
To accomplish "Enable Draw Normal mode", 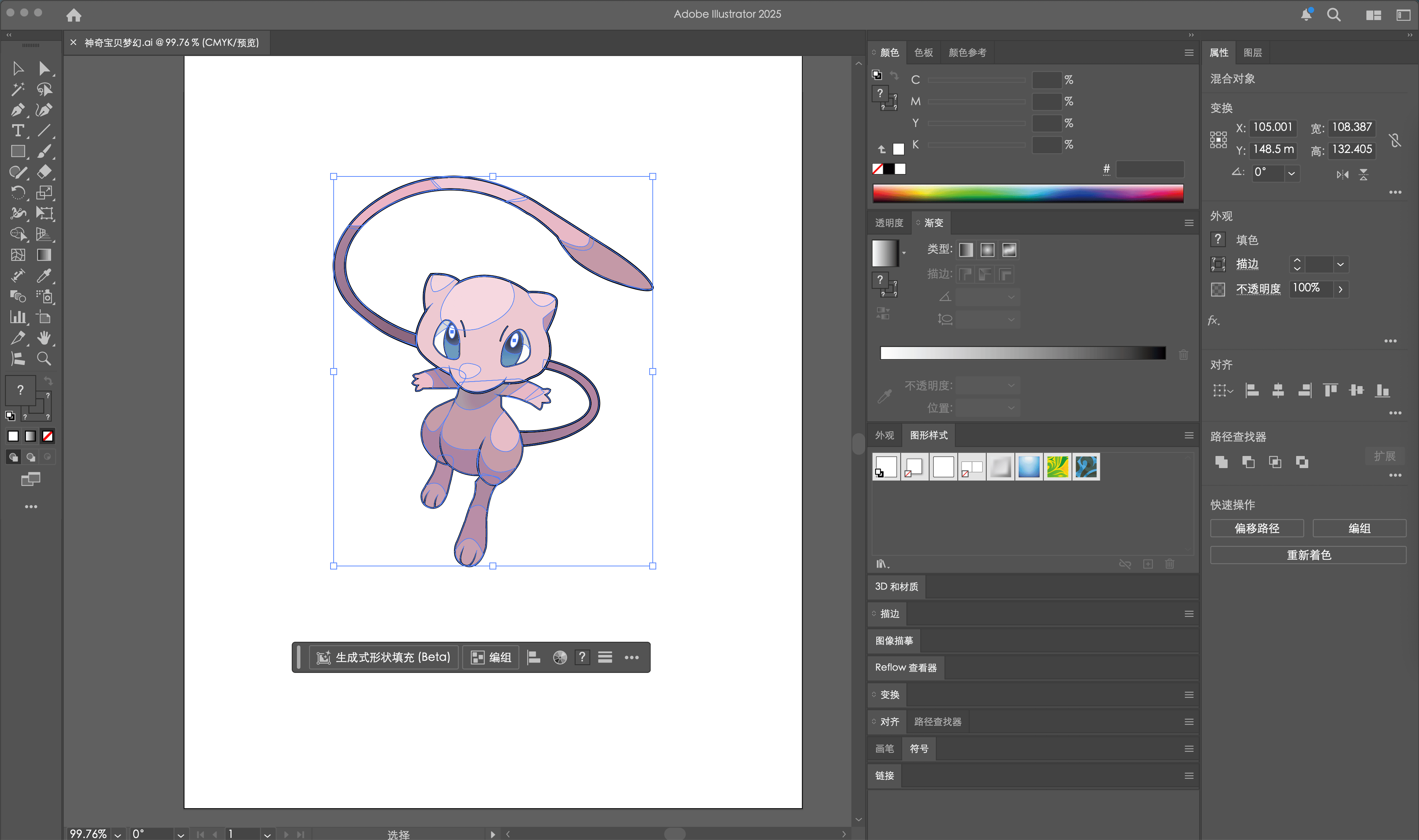I will click(13, 457).
